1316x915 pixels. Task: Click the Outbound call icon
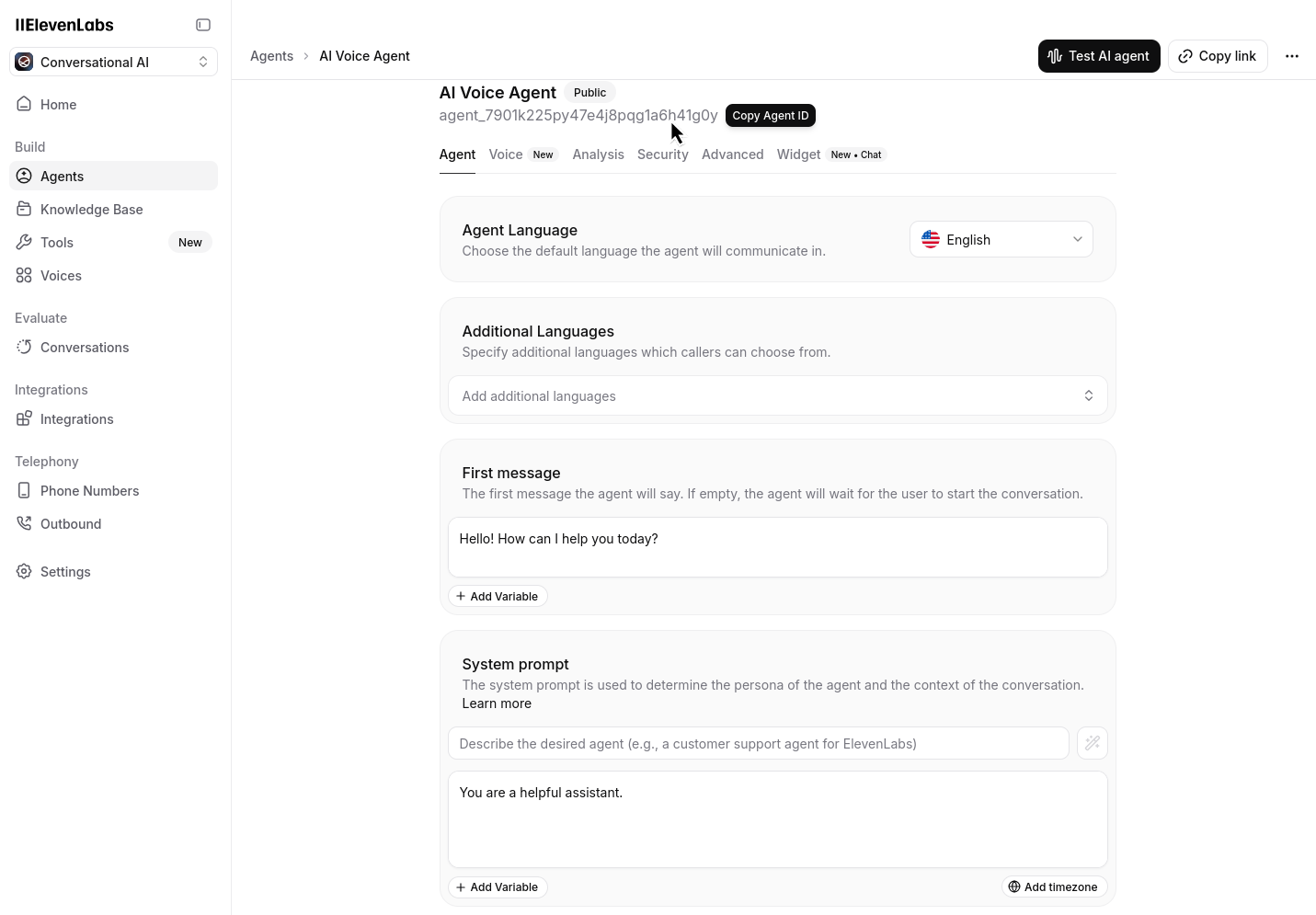[x=25, y=523]
